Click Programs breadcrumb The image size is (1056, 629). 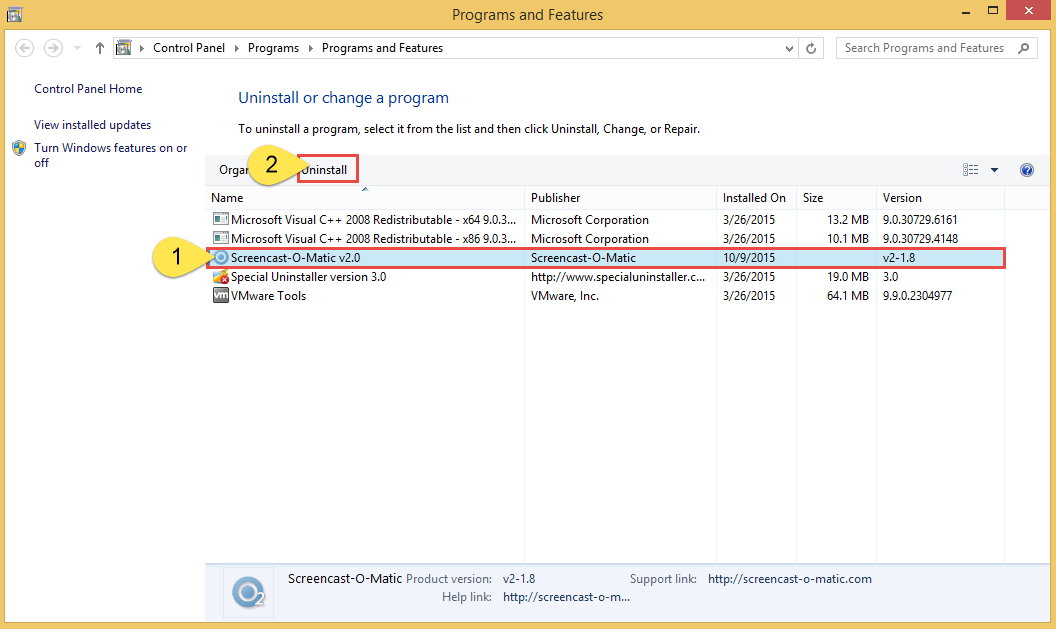(x=273, y=48)
